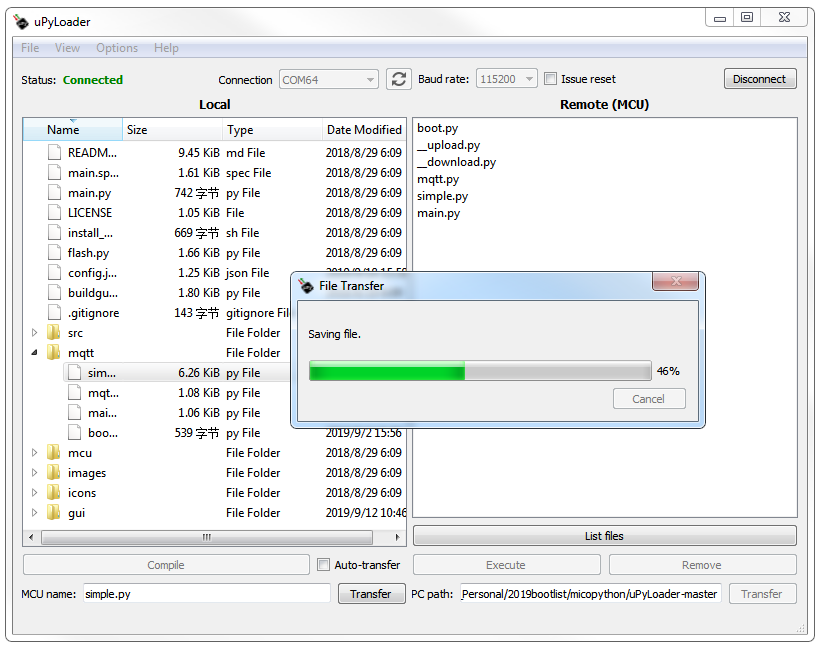Click the buildgu... file icon

55,292
